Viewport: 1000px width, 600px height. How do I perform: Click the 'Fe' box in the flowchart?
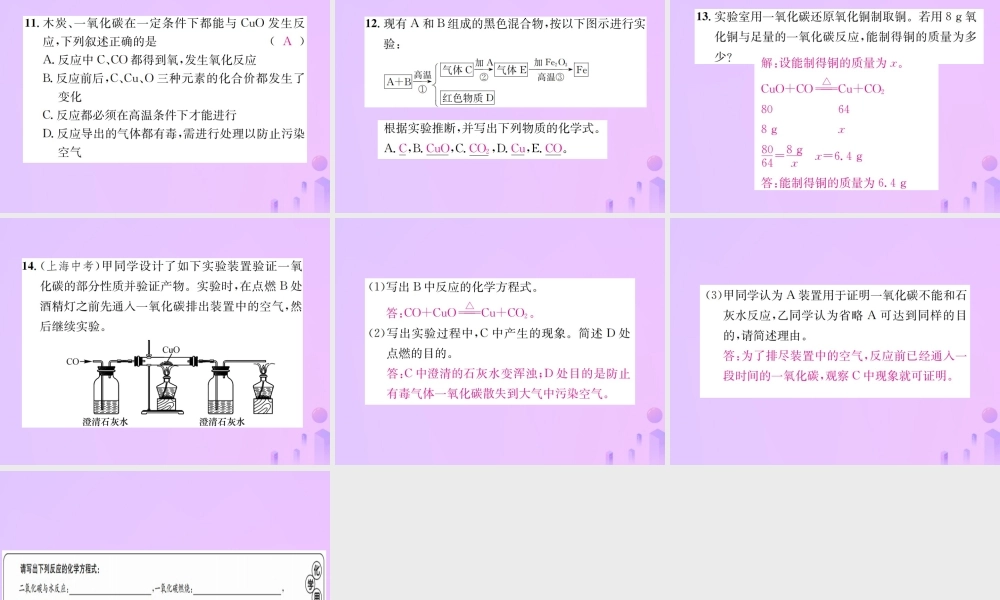581,70
